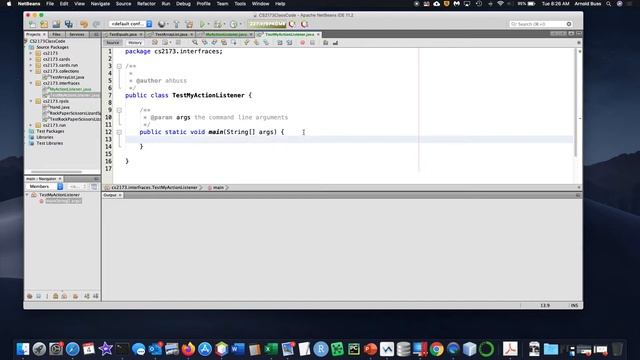Click the Build Project hammer icon
The width and height of the screenshot is (640, 360).
click(176, 24)
